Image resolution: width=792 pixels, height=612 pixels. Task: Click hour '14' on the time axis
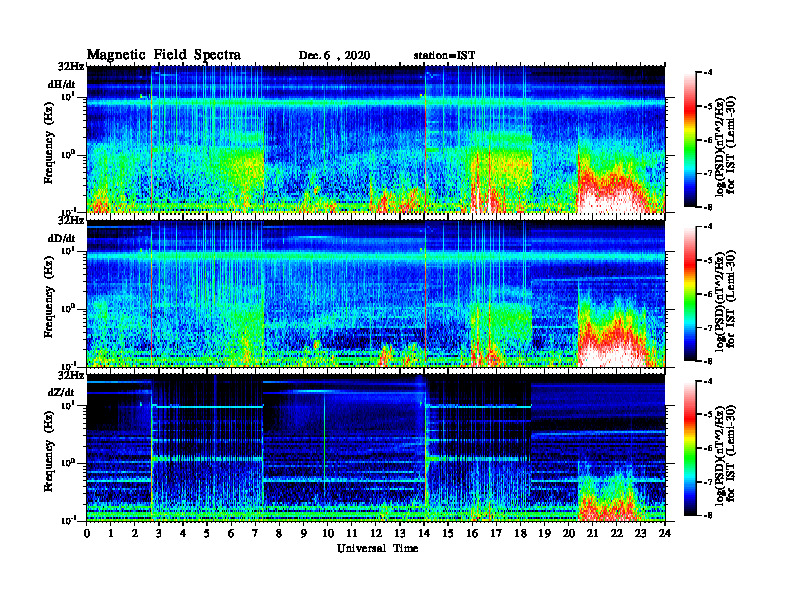pos(424,533)
